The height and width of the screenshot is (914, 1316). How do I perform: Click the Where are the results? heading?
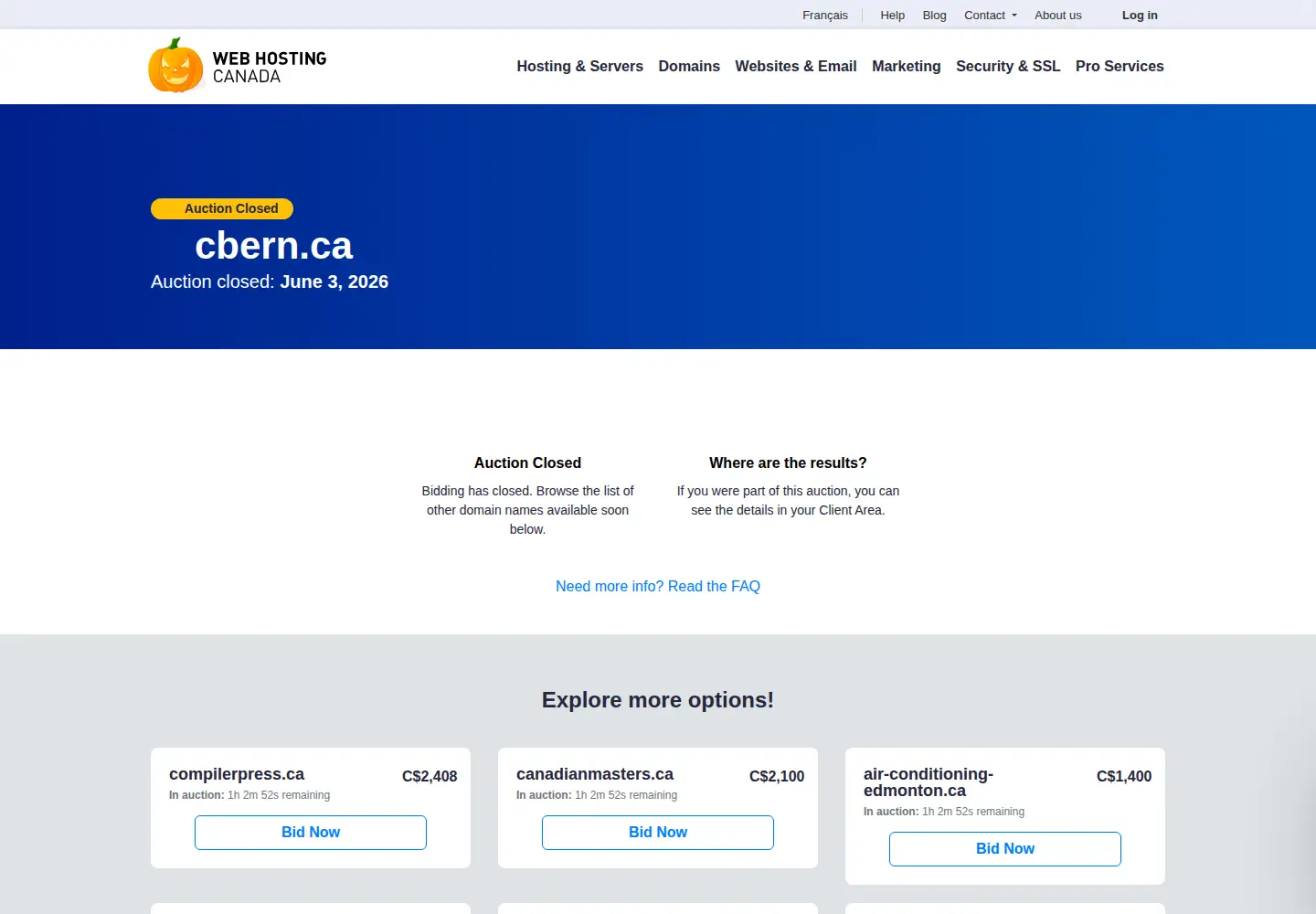tap(788, 462)
